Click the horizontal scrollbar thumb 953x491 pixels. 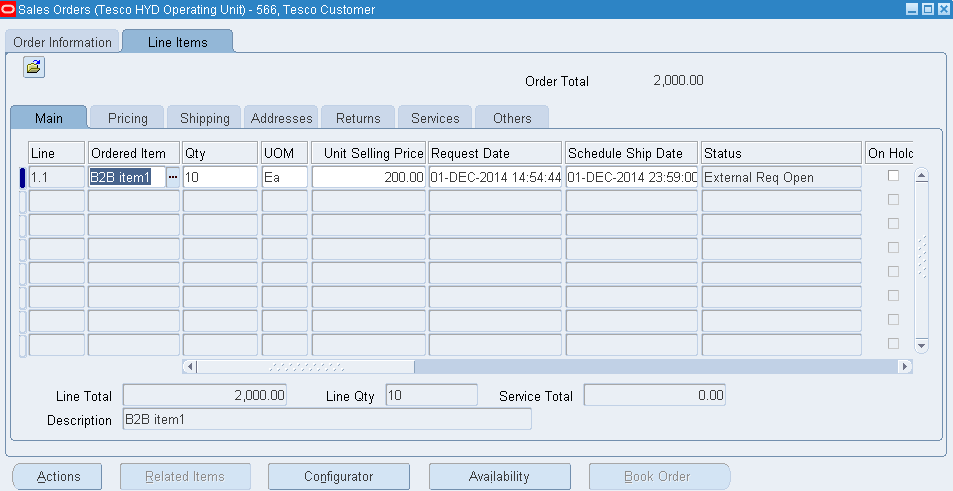[x=306, y=366]
